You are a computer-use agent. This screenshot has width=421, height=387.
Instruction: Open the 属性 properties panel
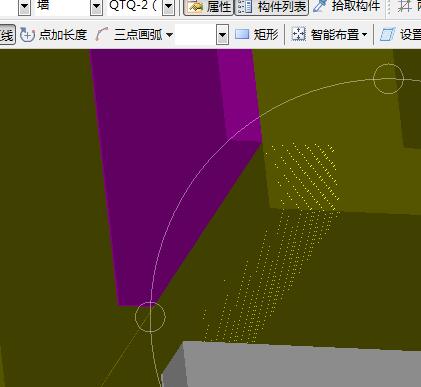(x=209, y=7)
